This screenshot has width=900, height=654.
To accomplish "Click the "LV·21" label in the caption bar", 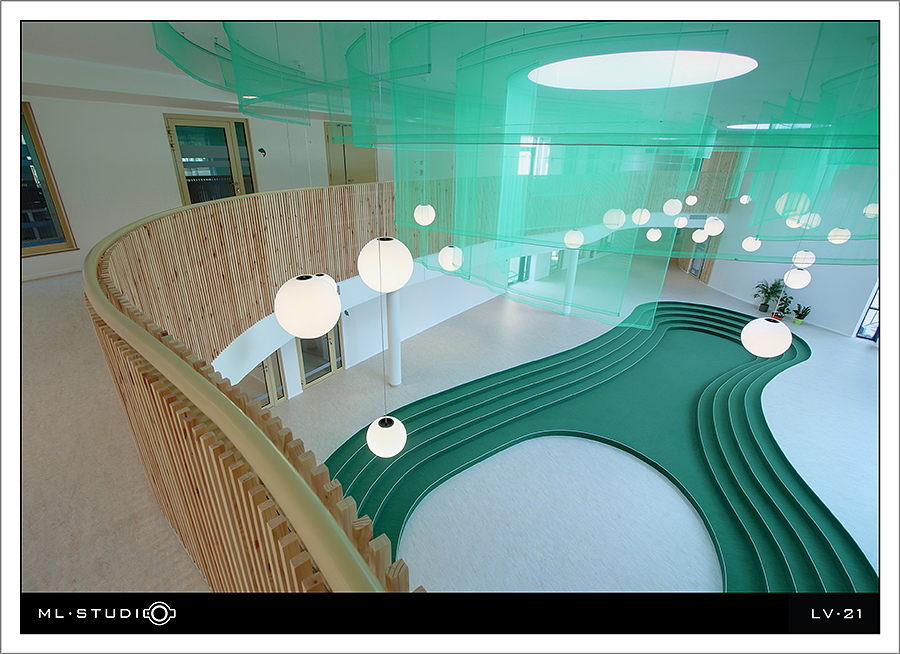I will (836, 614).
